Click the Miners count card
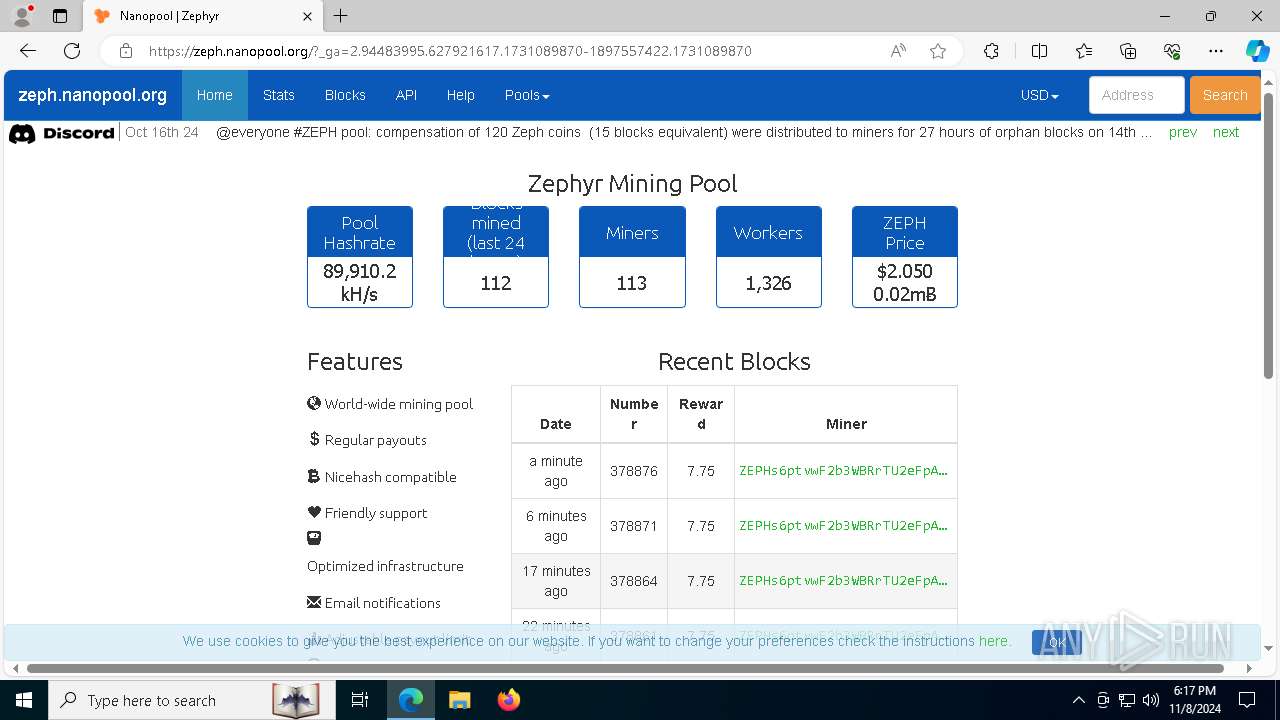Viewport: 1280px width, 720px height. coord(632,257)
